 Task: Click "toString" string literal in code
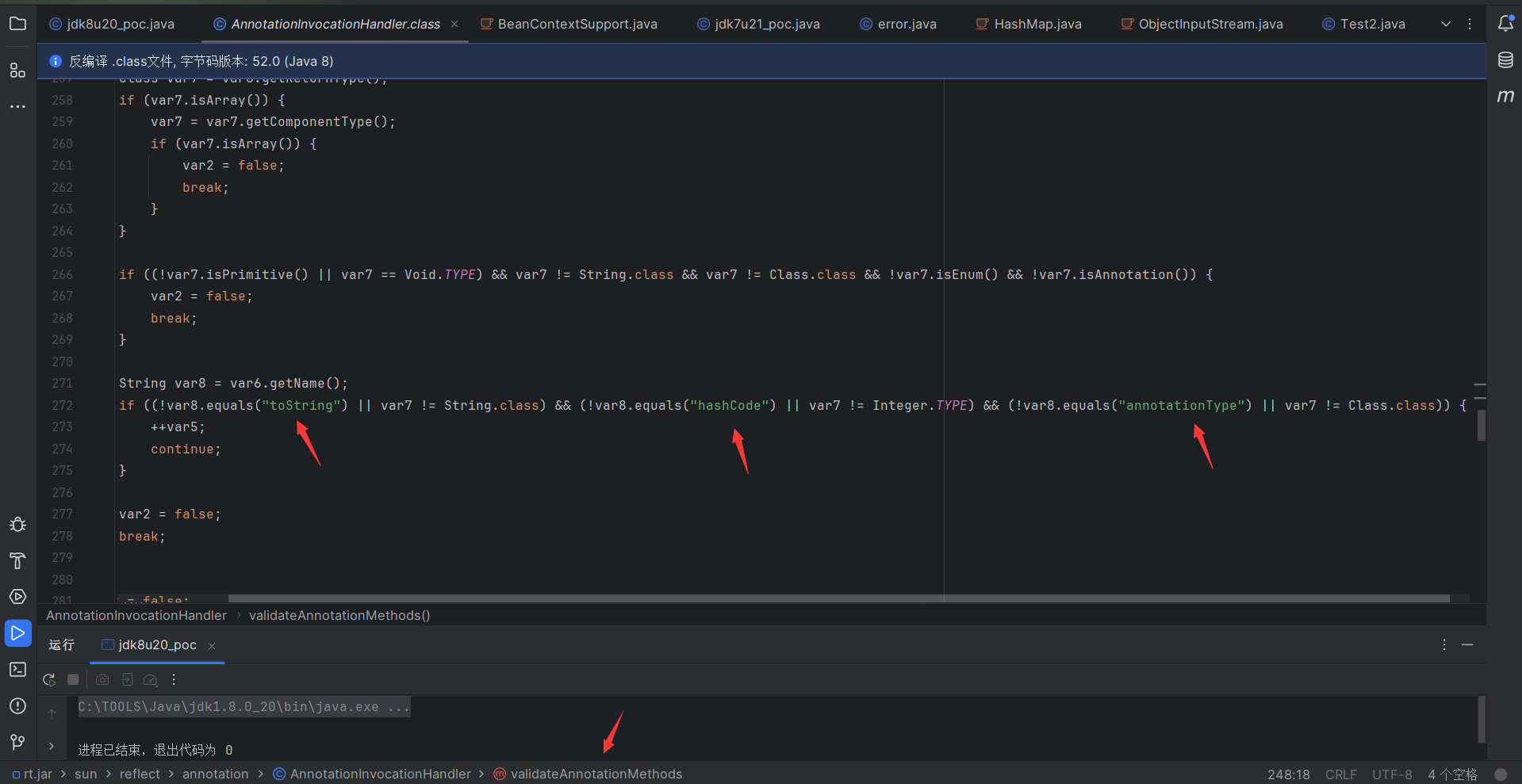coord(301,405)
